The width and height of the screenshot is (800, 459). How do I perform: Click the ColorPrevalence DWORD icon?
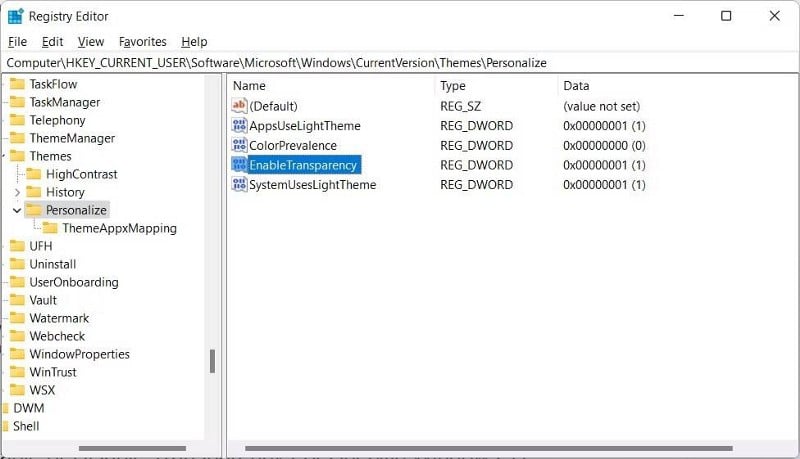pos(239,145)
